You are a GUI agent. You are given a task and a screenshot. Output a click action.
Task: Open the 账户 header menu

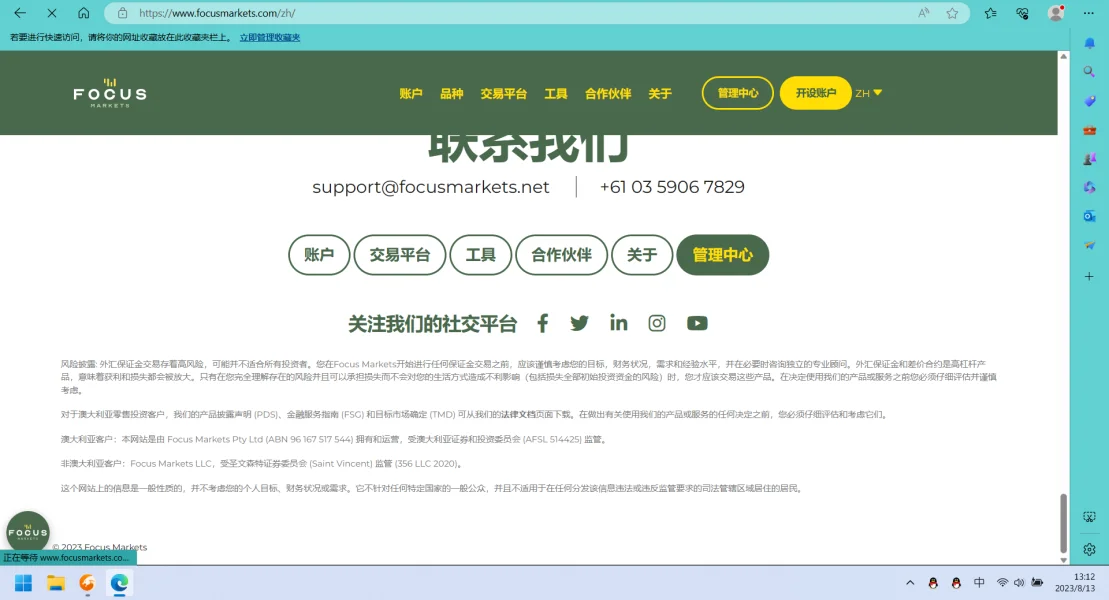(411, 93)
